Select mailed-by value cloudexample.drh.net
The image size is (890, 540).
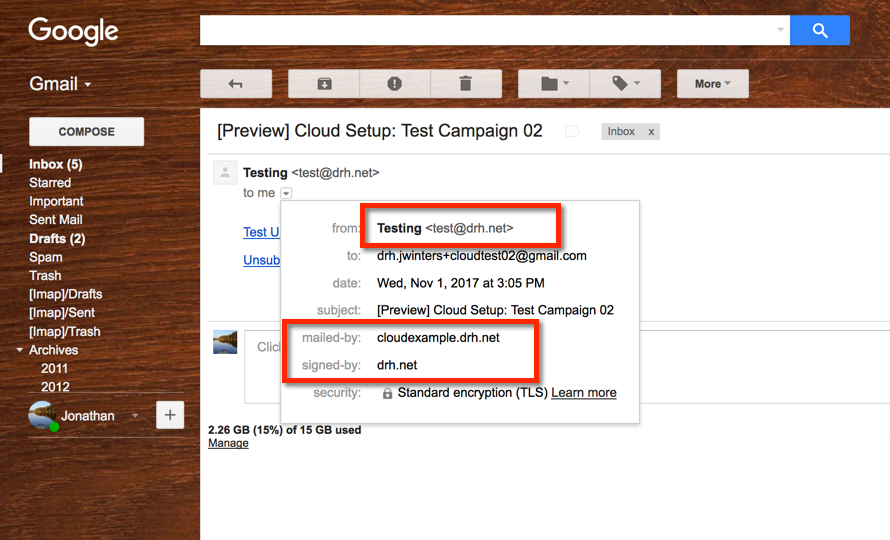(x=438, y=338)
